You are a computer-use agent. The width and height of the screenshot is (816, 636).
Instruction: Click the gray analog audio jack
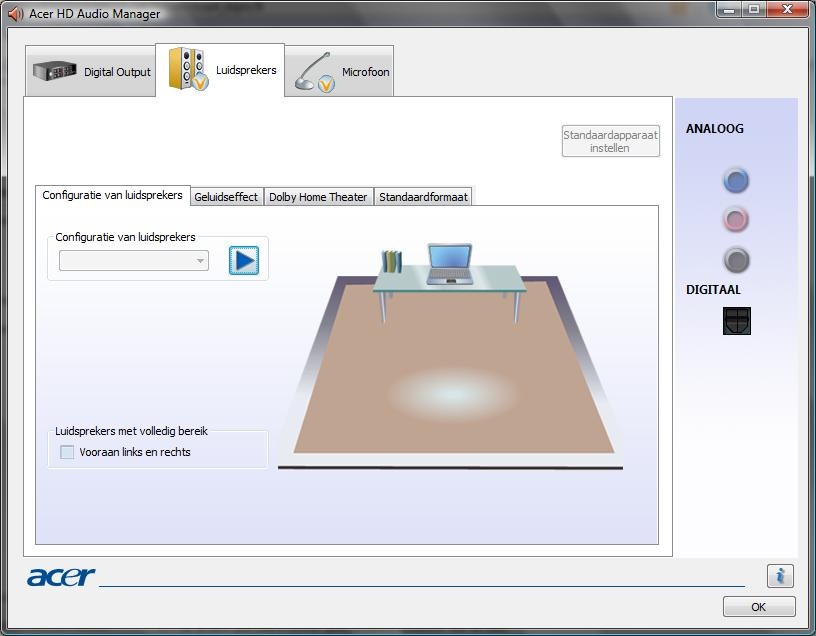pos(736,260)
